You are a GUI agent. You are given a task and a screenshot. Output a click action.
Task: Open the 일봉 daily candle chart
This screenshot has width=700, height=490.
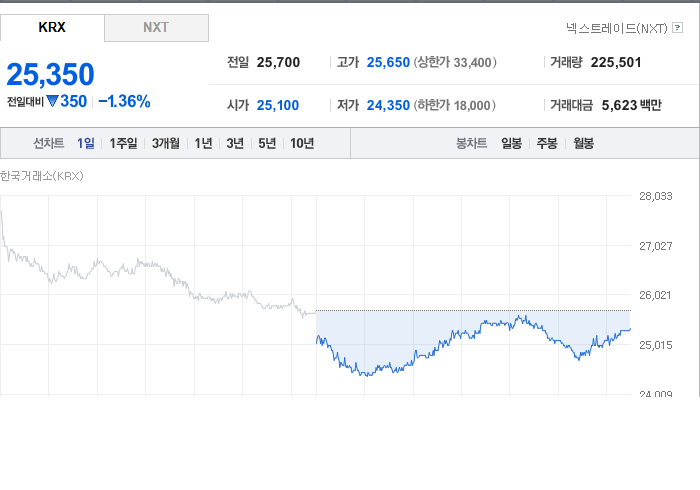[x=511, y=143]
